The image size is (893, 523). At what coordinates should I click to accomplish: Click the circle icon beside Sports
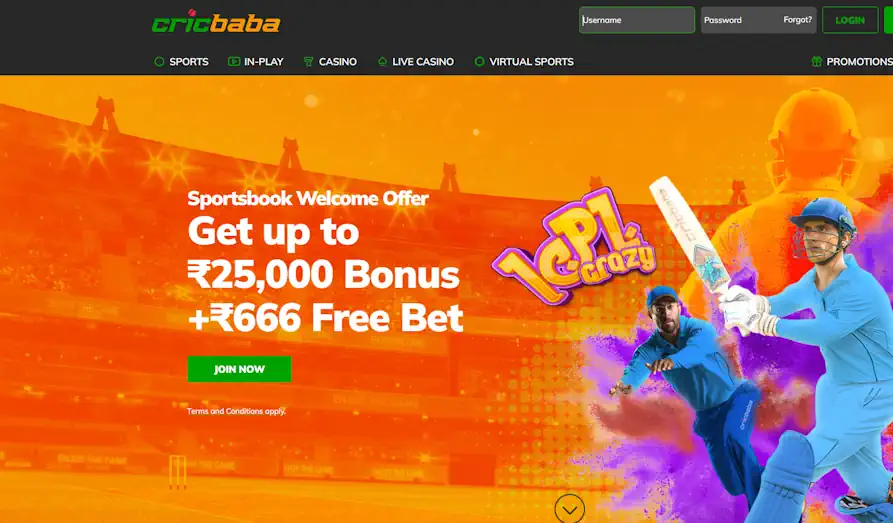click(x=159, y=62)
